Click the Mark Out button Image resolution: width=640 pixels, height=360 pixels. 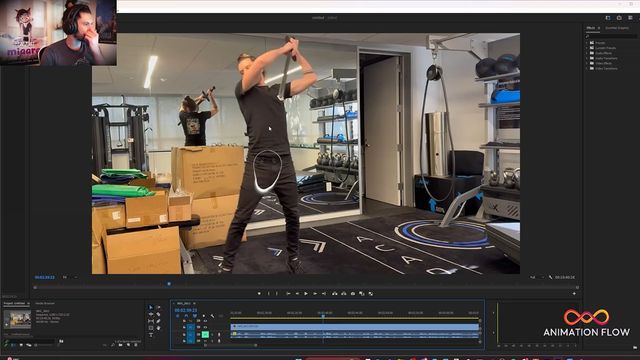[x=277, y=293]
